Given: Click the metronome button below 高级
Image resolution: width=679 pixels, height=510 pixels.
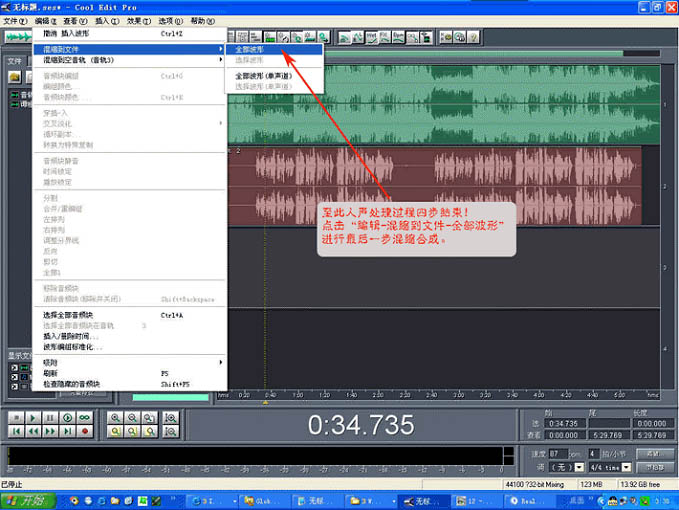Looking at the screenshot, I should (x=655, y=468).
